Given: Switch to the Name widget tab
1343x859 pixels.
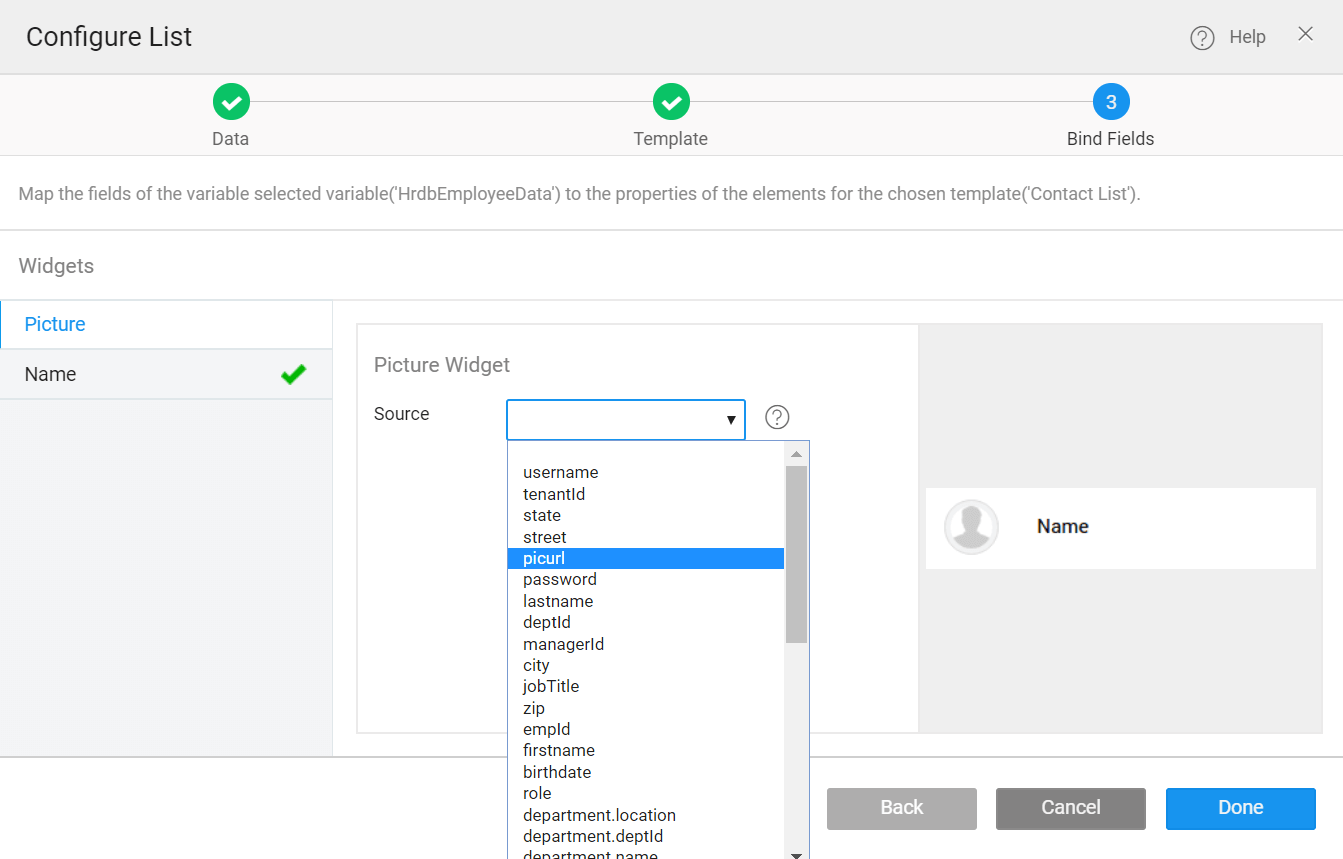Looking at the screenshot, I should click(51, 374).
